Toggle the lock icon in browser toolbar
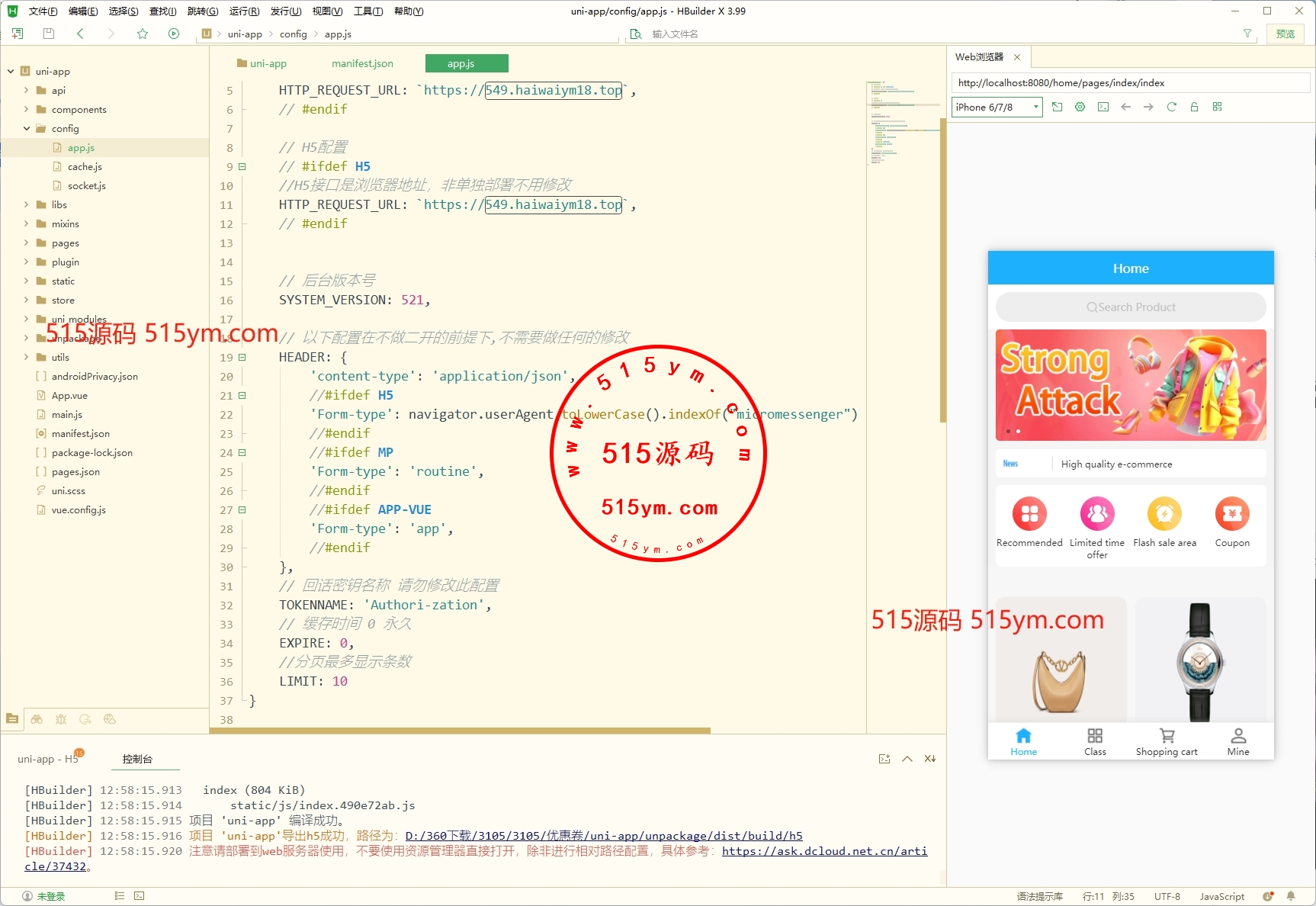1316x906 pixels. (1194, 107)
